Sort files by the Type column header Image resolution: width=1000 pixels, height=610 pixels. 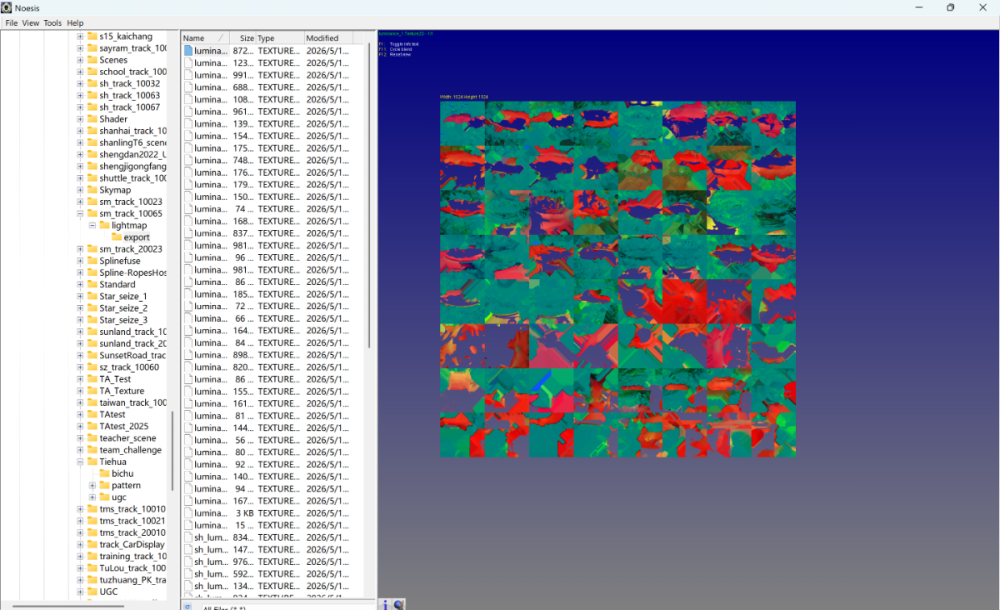click(280, 38)
